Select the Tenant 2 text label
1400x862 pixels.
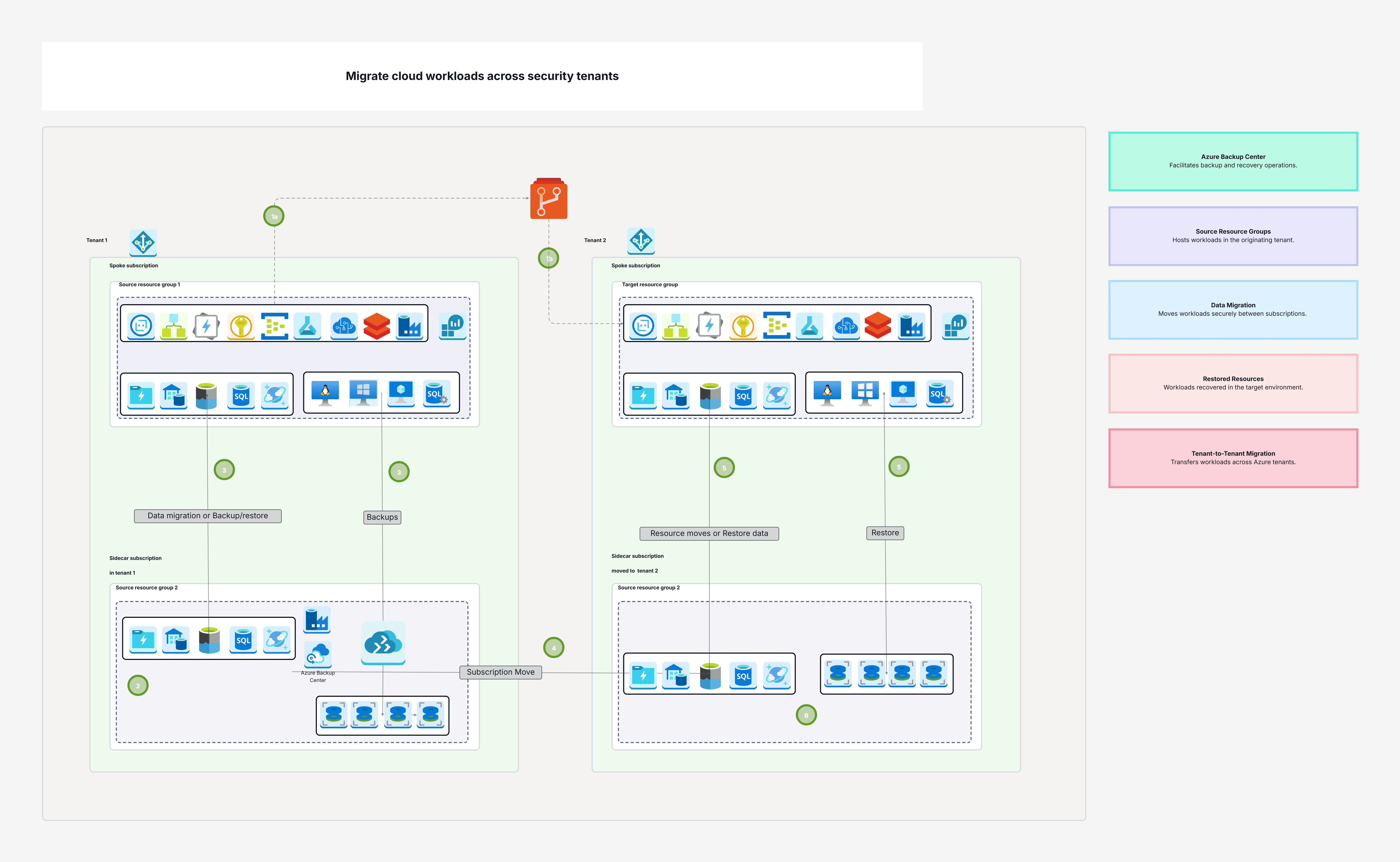click(x=595, y=241)
